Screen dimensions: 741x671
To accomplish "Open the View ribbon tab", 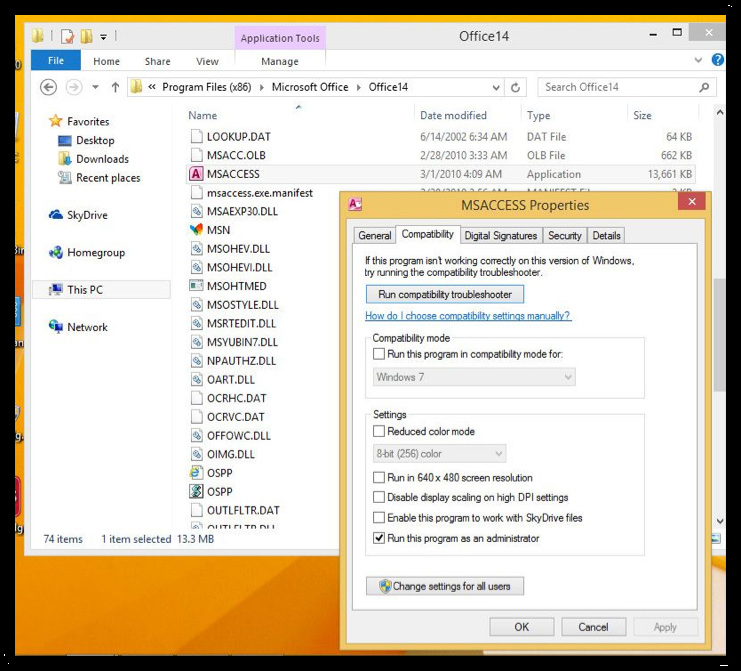I will (x=207, y=61).
